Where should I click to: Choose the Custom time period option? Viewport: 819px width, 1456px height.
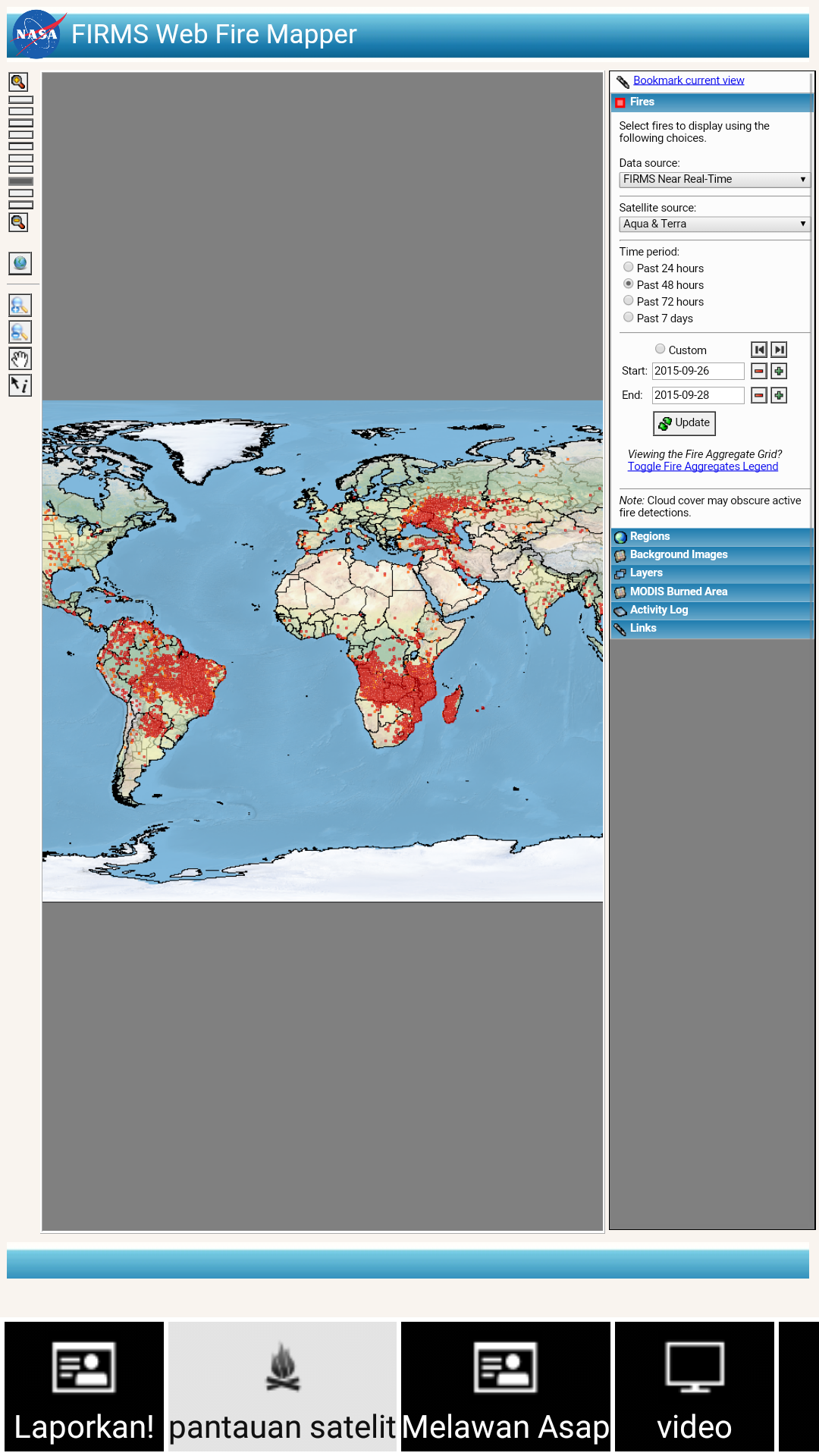tap(661, 349)
